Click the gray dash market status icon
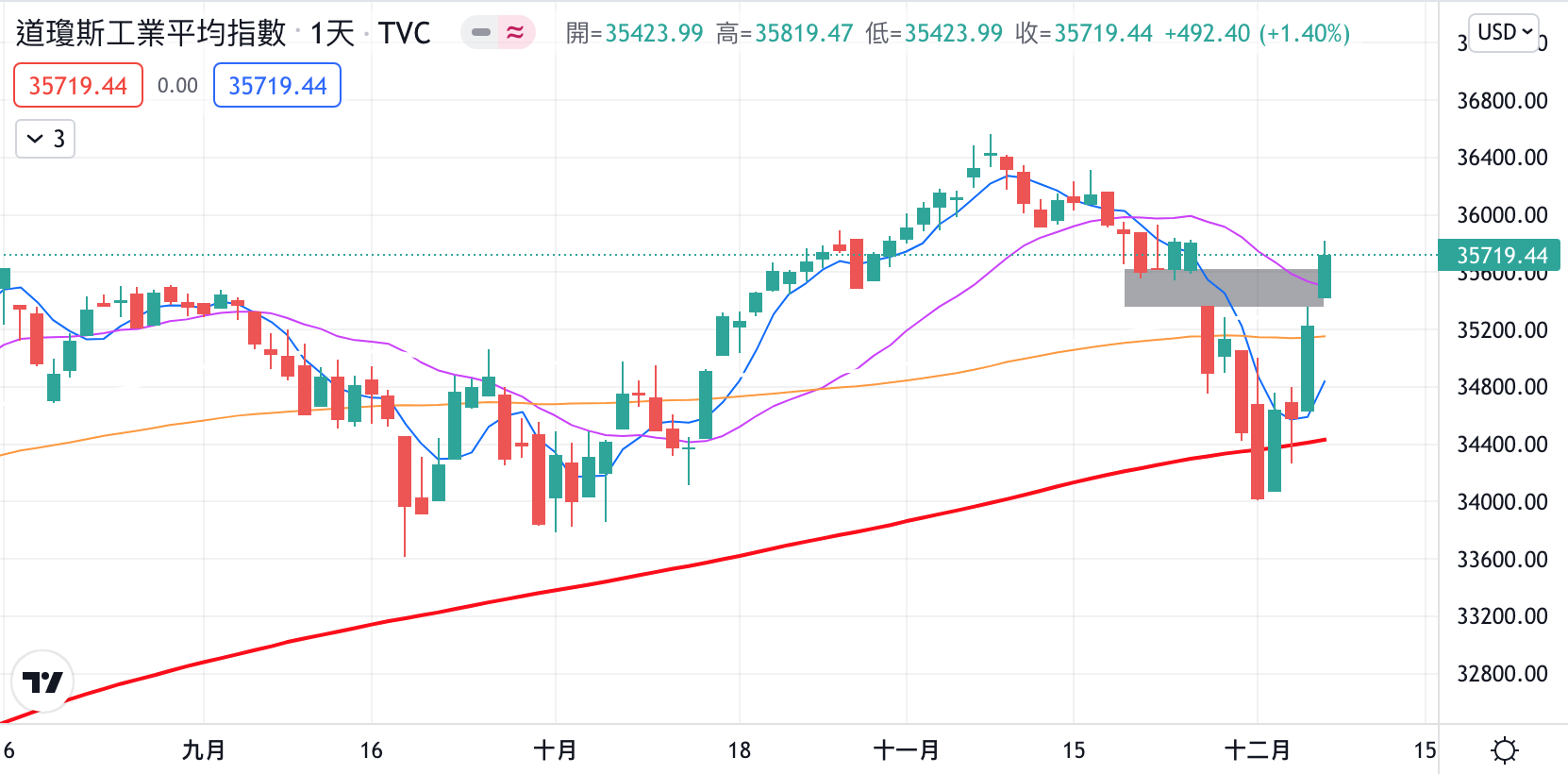This screenshot has height=774, width=1568. point(481,33)
